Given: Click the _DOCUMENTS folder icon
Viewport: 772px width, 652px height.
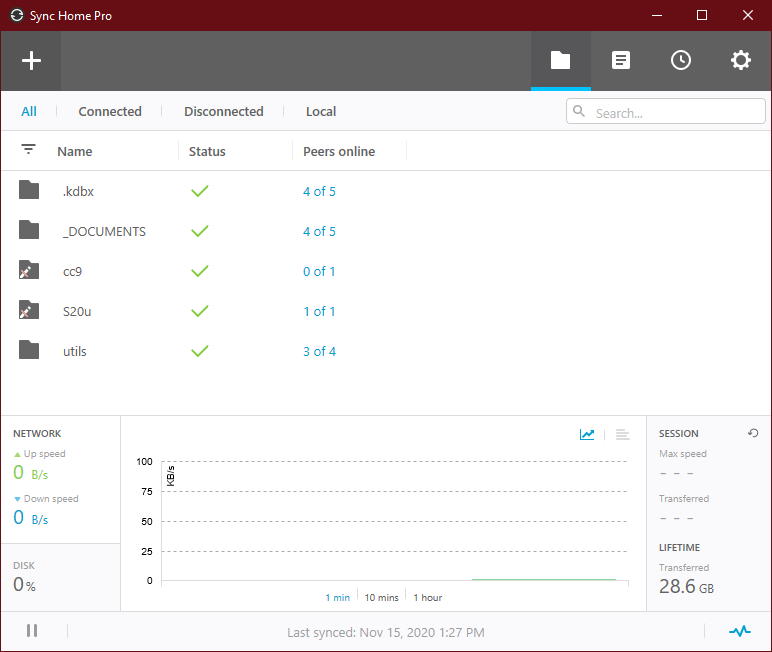Looking at the screenshot, I should [29, 229].
